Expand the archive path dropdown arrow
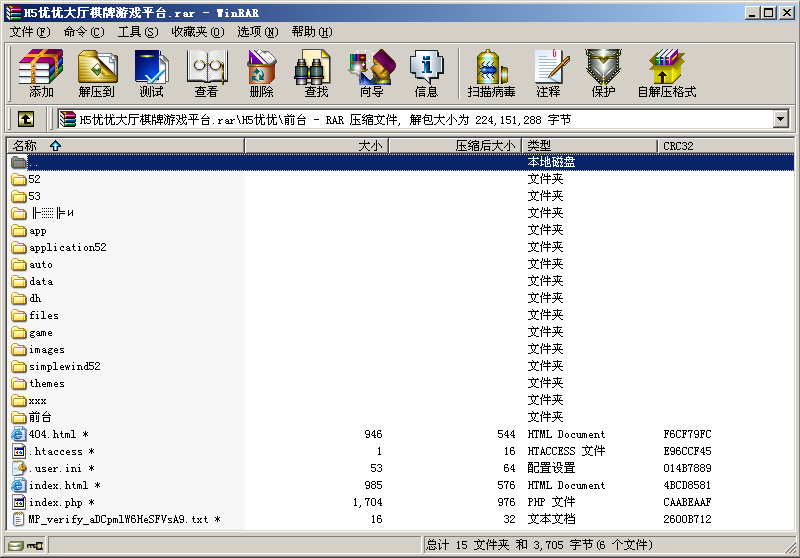Viewport: 800px width, 558px height. 781,119
